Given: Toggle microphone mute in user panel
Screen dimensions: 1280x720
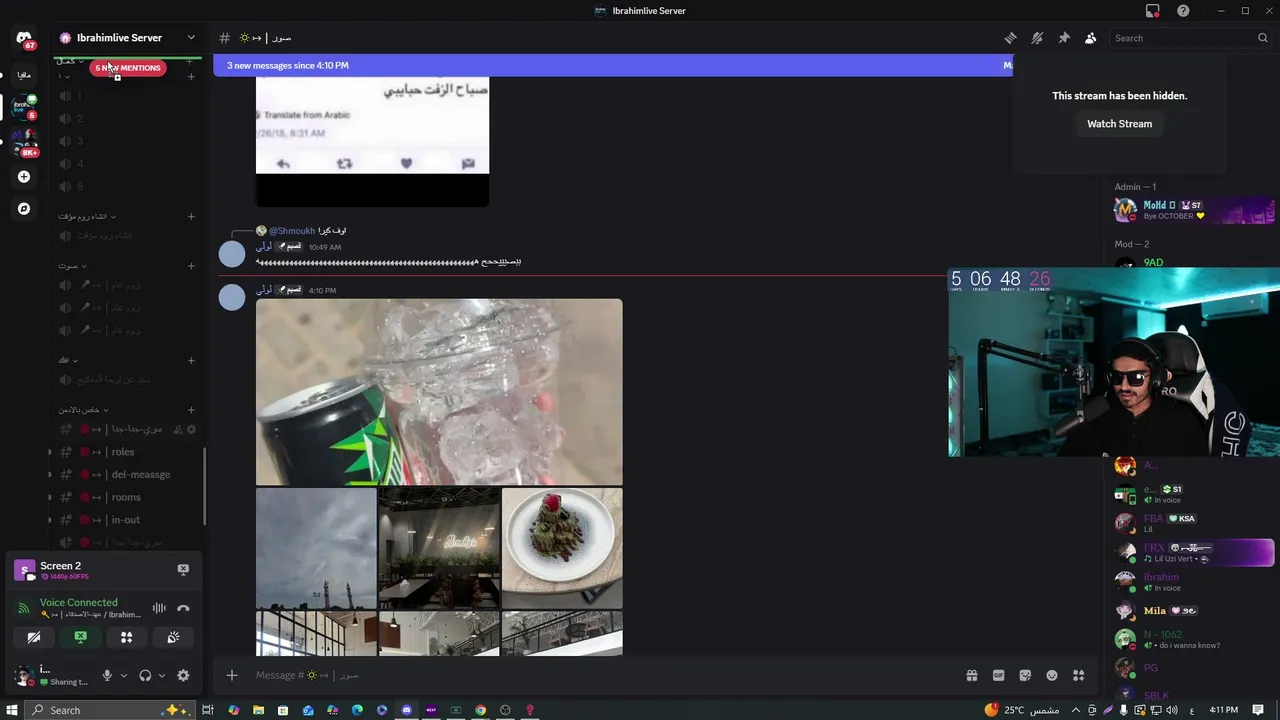Looking at the screenshot, I should 107,676.
